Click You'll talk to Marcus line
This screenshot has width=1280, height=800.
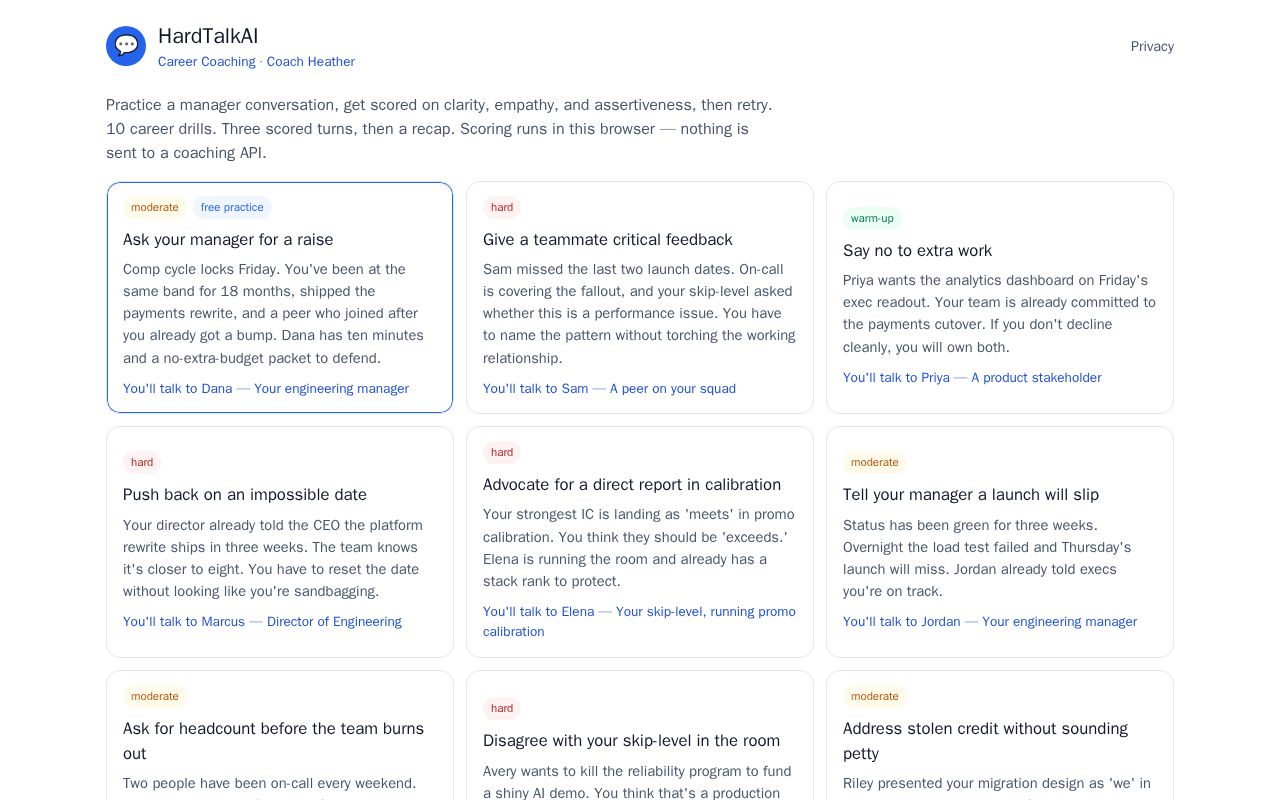click(262, 622)
